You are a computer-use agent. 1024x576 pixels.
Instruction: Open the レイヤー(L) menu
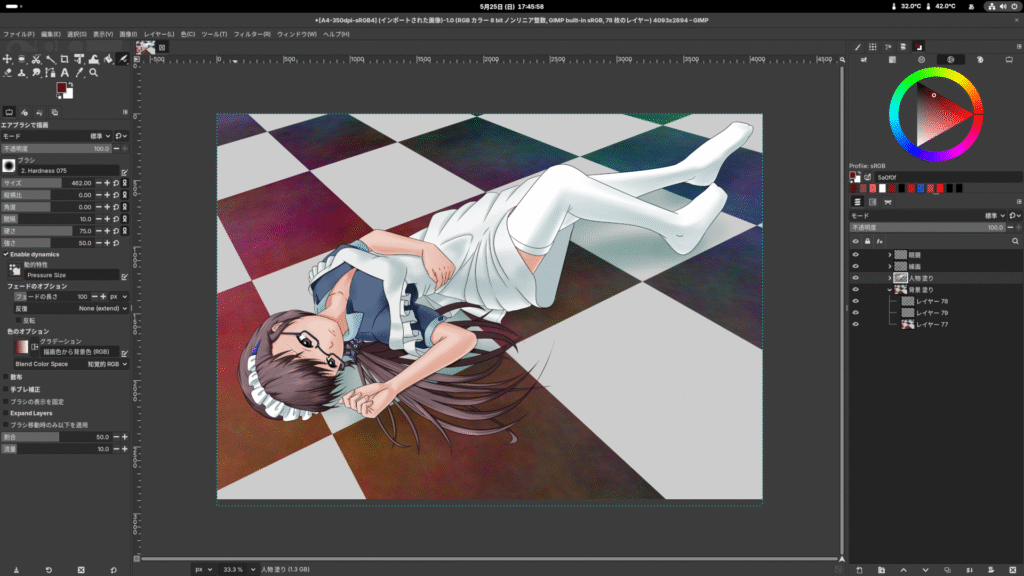coord(159,34)
